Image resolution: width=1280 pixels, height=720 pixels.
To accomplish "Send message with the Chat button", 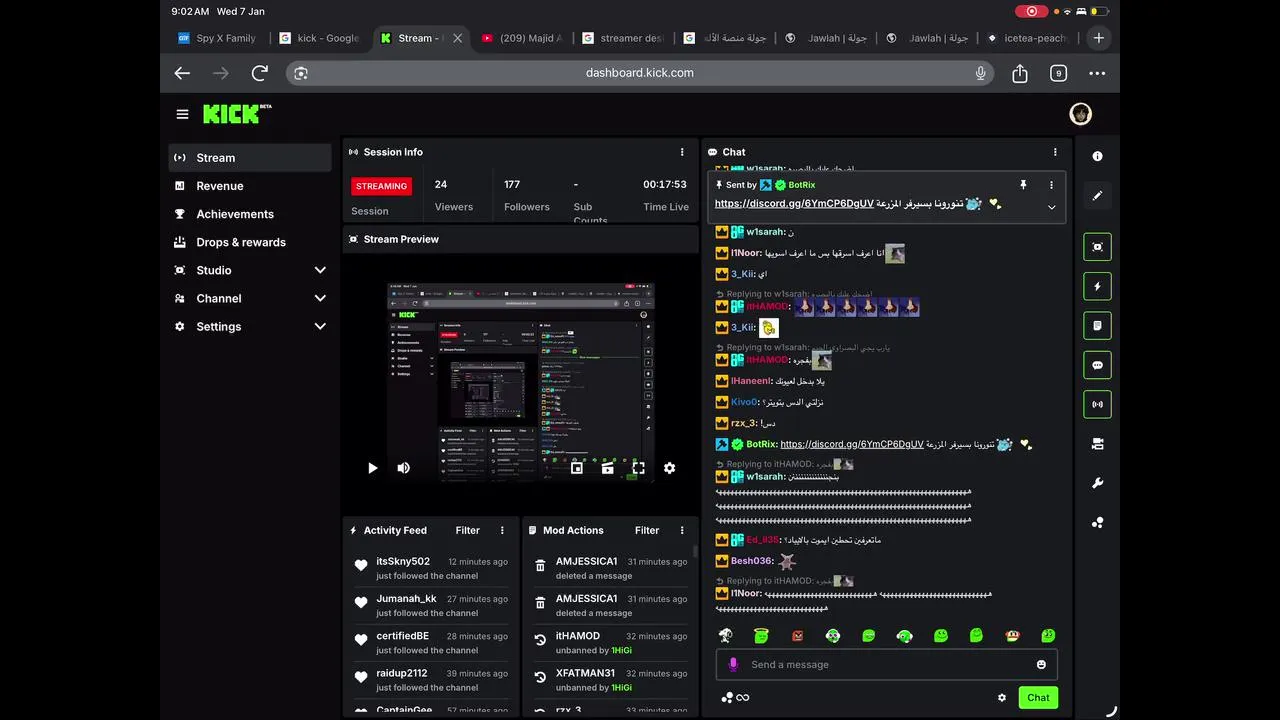I will coord(1038,697).
